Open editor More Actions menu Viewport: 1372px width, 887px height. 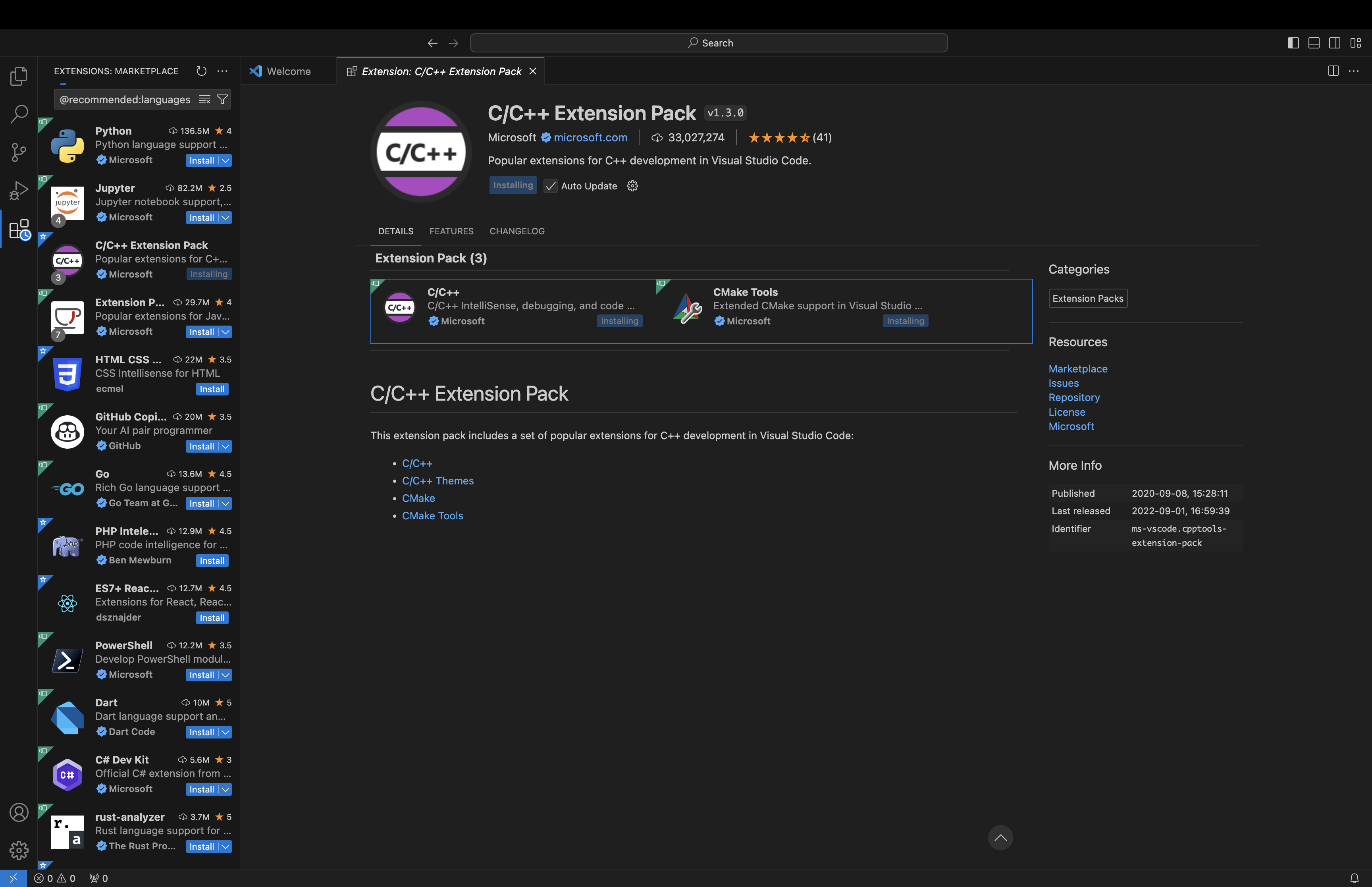click(1354, 71)
